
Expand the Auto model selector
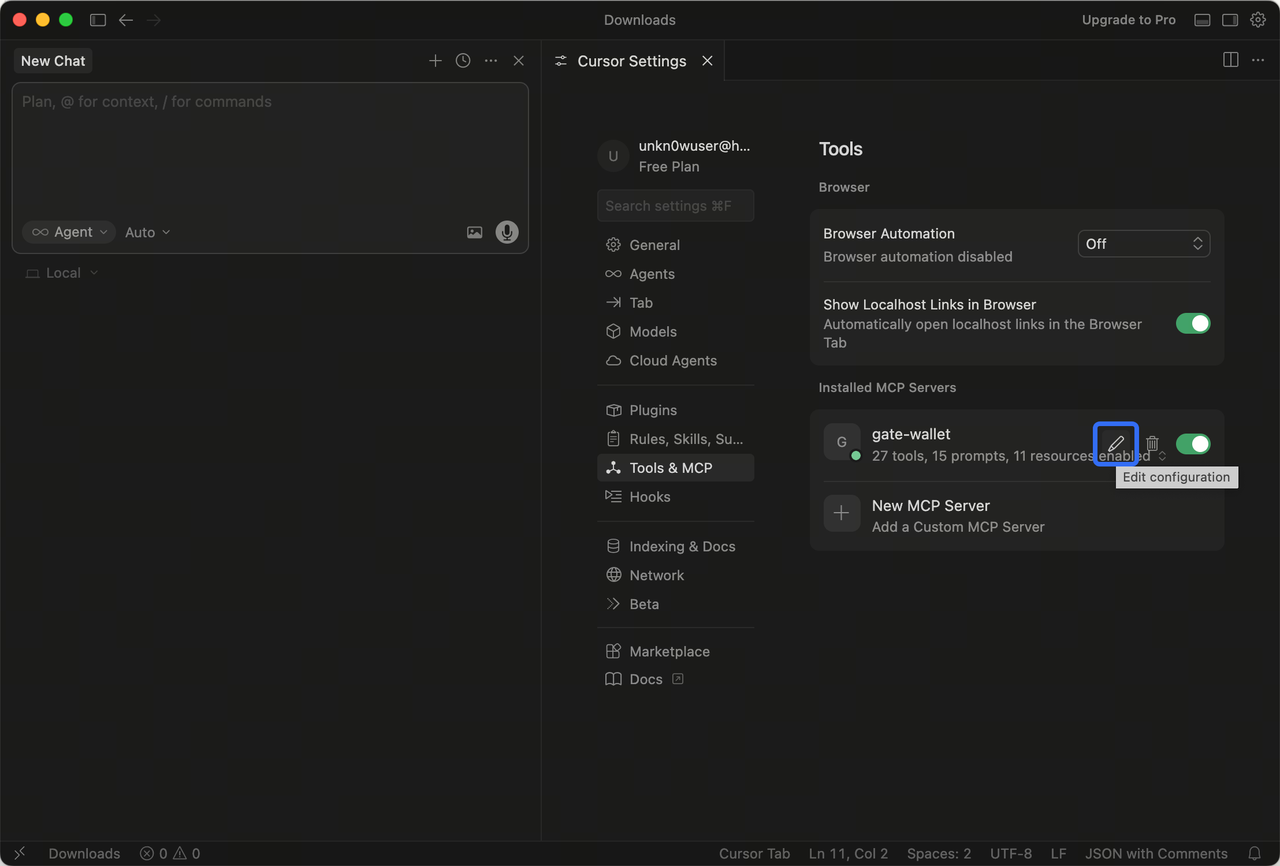[x=147, y=232]
